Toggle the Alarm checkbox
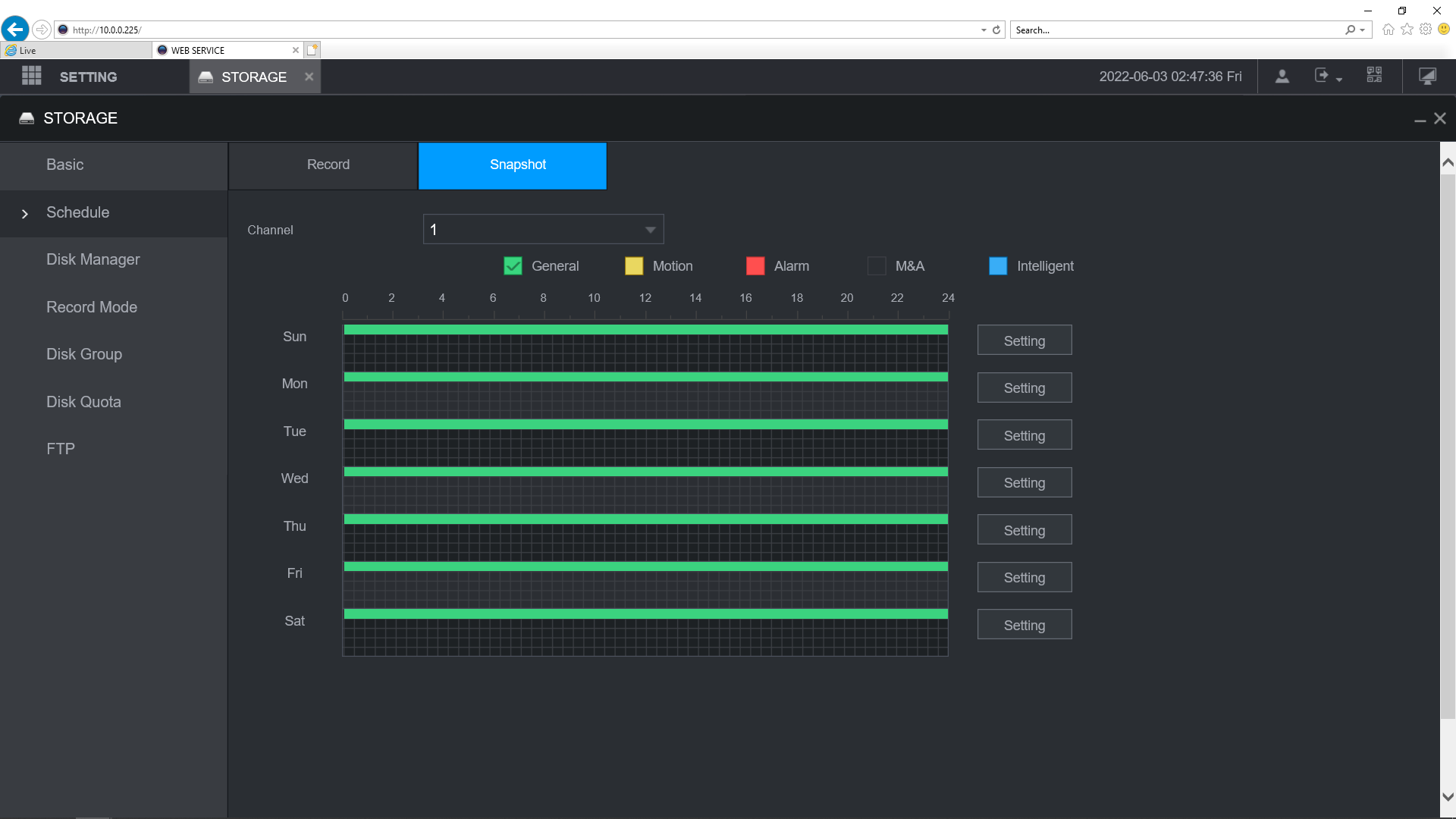This screenshot has height=819, width=1456. point(755,266)
